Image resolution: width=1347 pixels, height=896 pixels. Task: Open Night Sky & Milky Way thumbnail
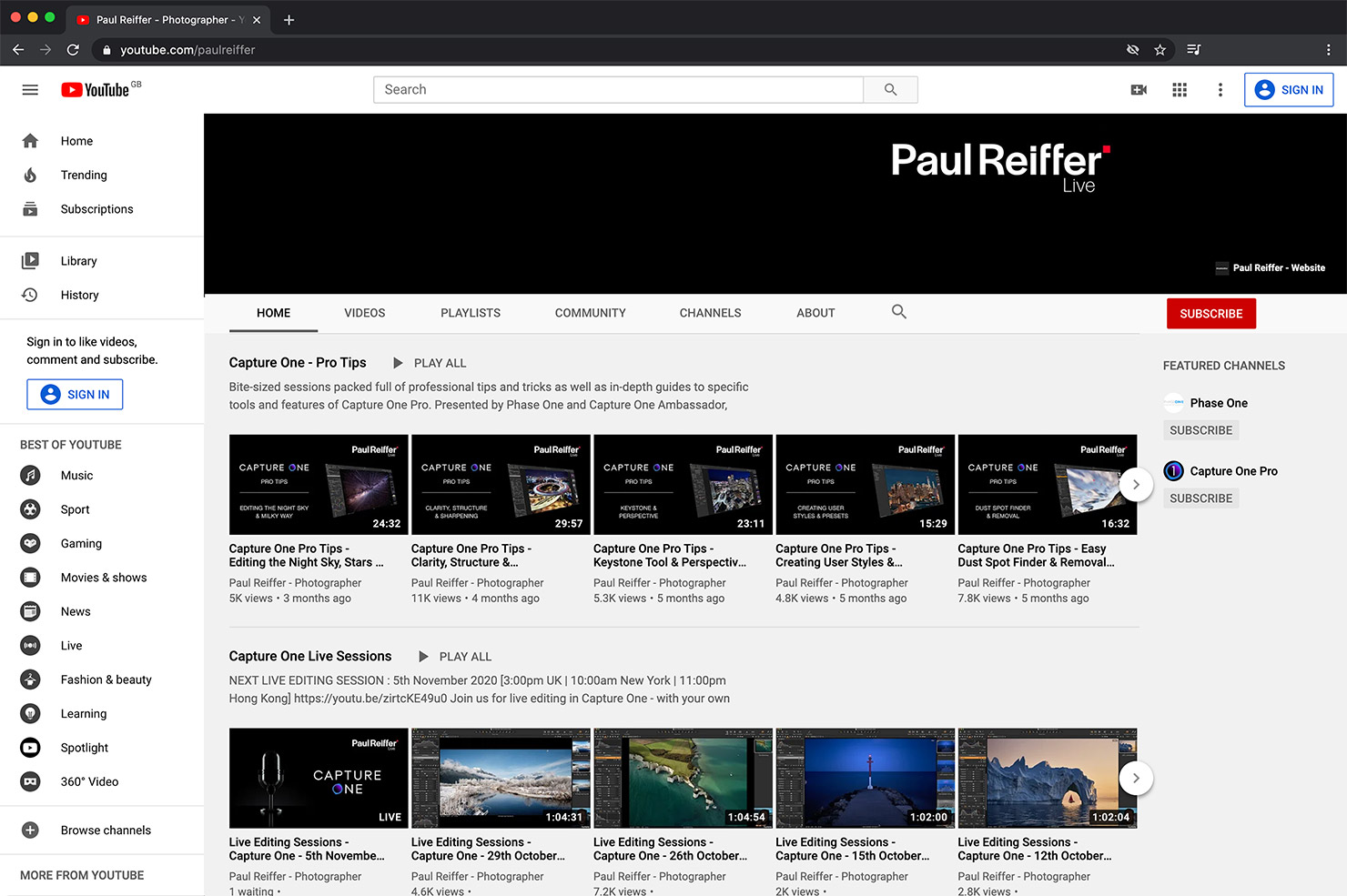(x=319, y=485)
